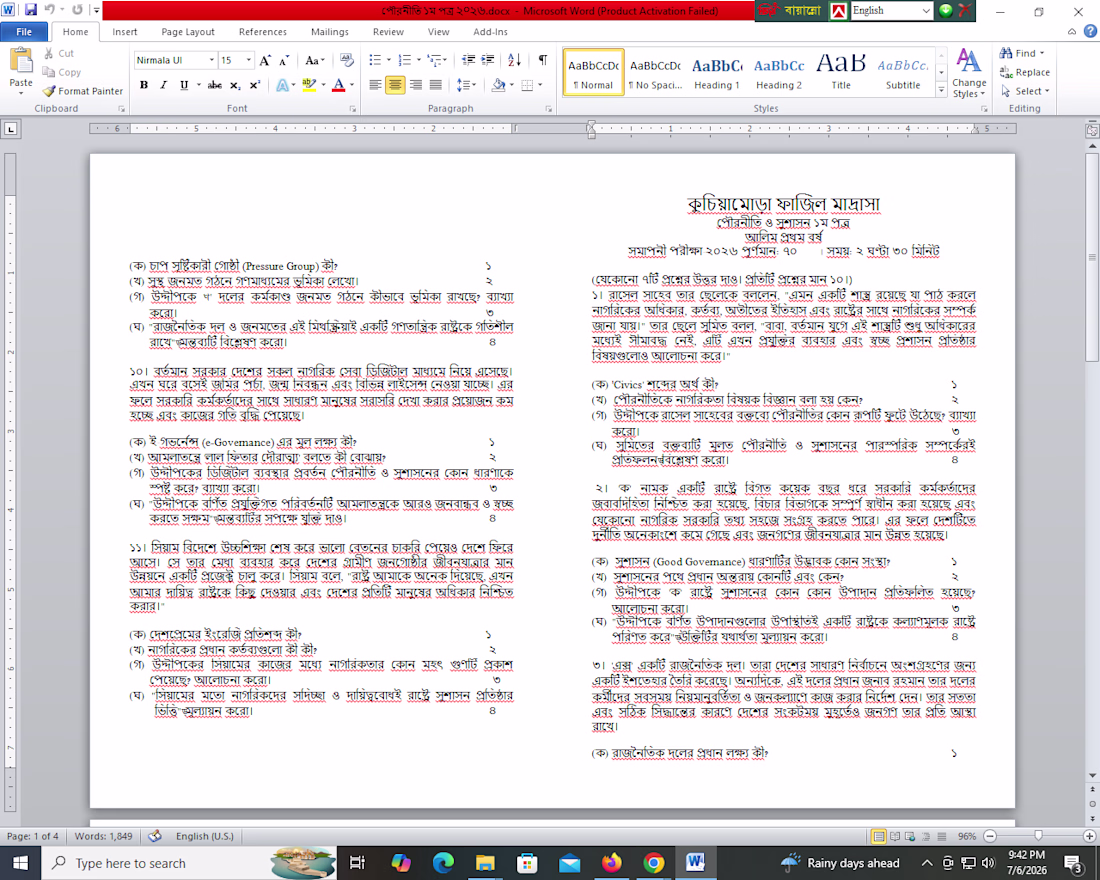Click the Grow Font icon
The height and width of the screenshot is (880, 1100).
point(264,60)
